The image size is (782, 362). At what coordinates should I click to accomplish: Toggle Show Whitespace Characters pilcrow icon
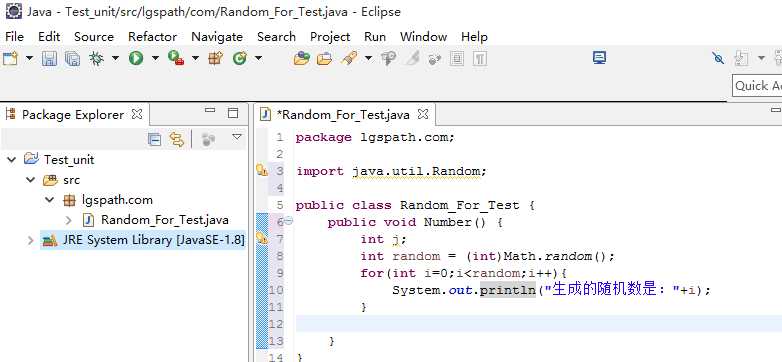coord(479,58)
